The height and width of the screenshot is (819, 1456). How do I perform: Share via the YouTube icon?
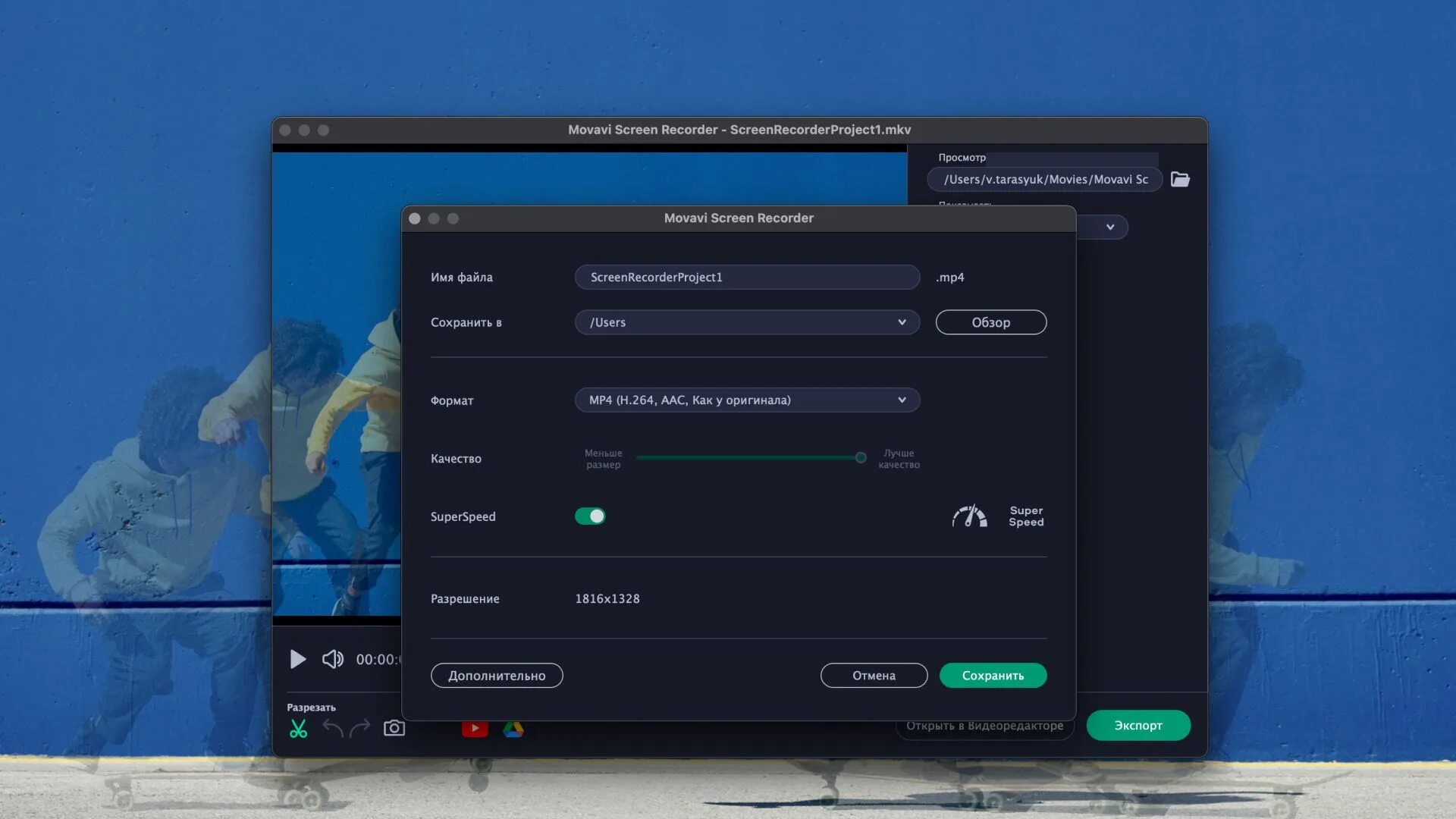(x=475, y=730)
